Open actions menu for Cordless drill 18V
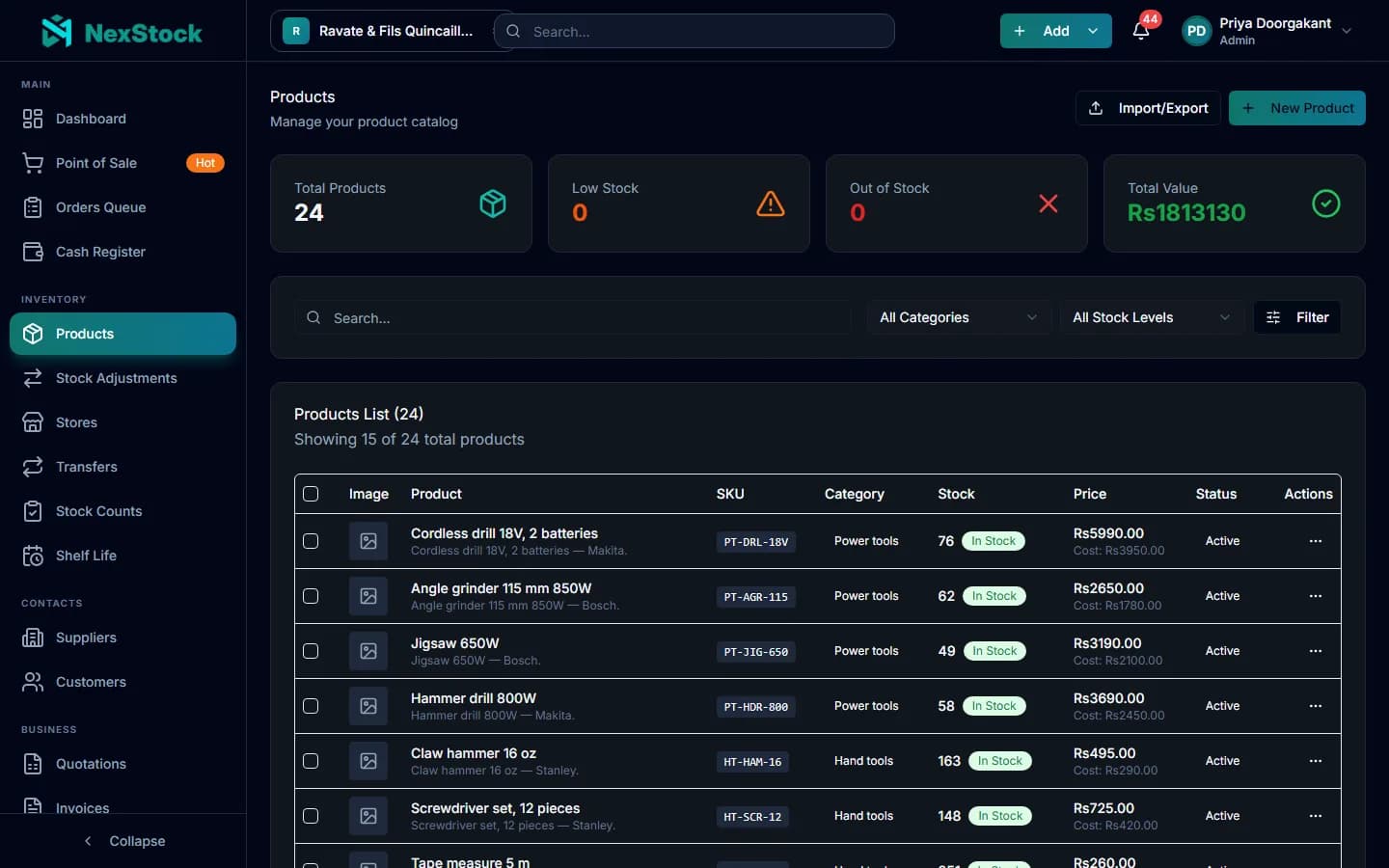1389x868 pixels. coord(1315,541)
